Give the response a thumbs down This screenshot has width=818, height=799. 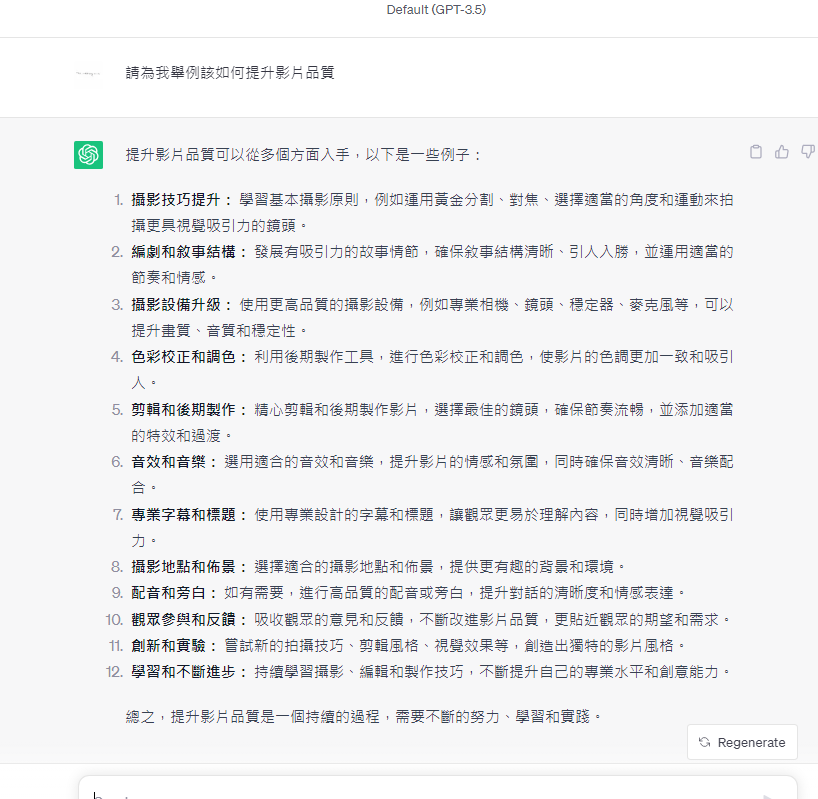(x=808, y=152)
